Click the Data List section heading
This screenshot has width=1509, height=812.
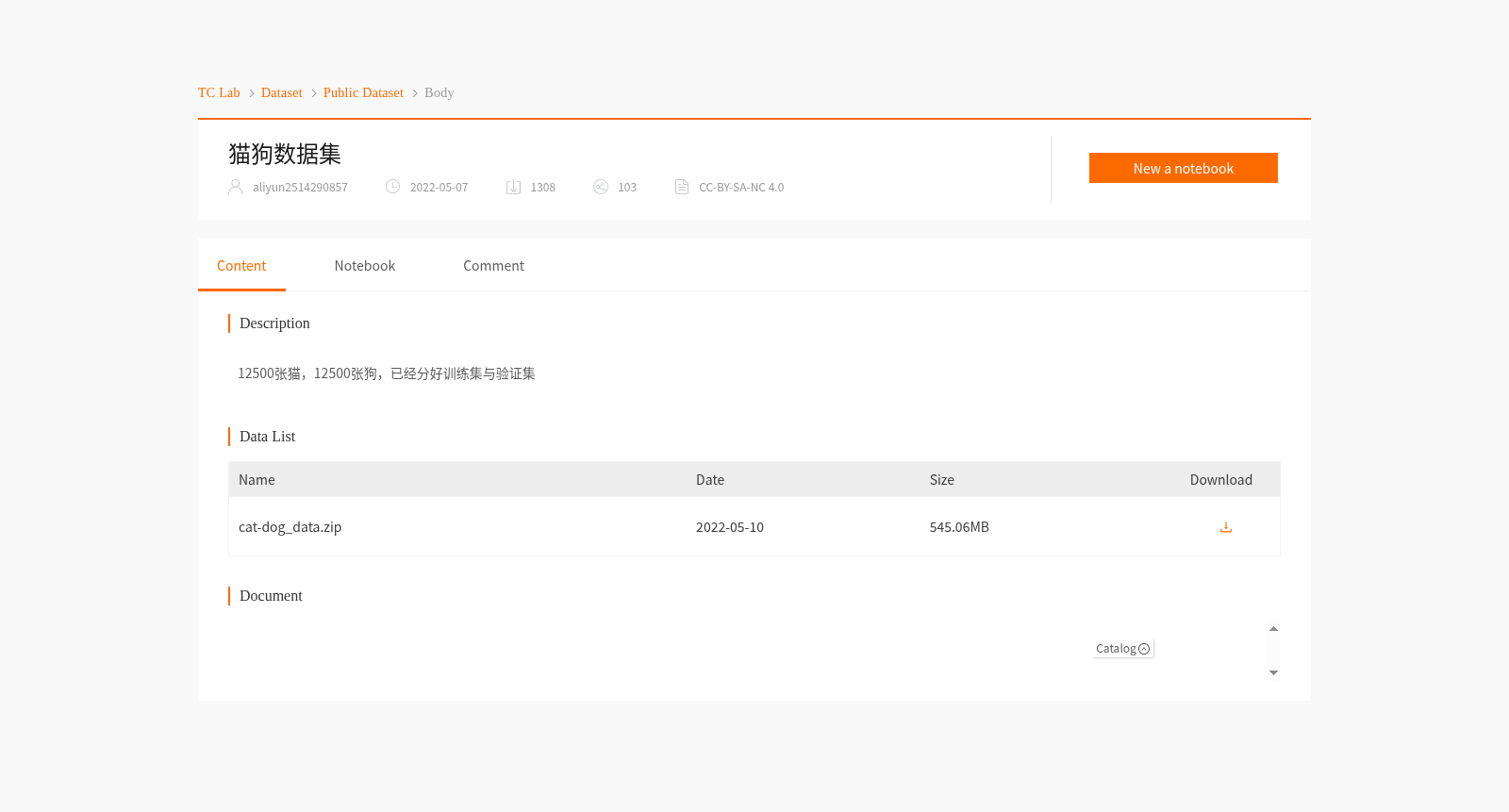pos(267,437)
